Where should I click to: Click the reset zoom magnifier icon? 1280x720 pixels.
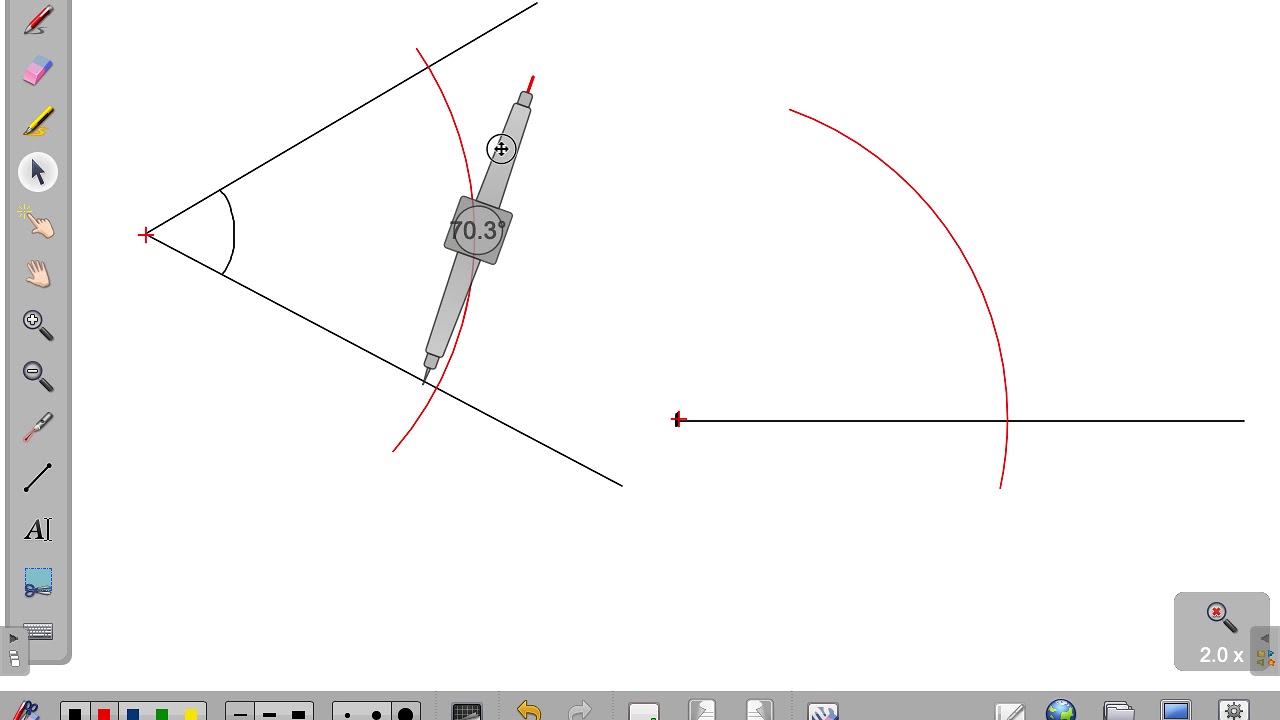(x=1221, y=617)
